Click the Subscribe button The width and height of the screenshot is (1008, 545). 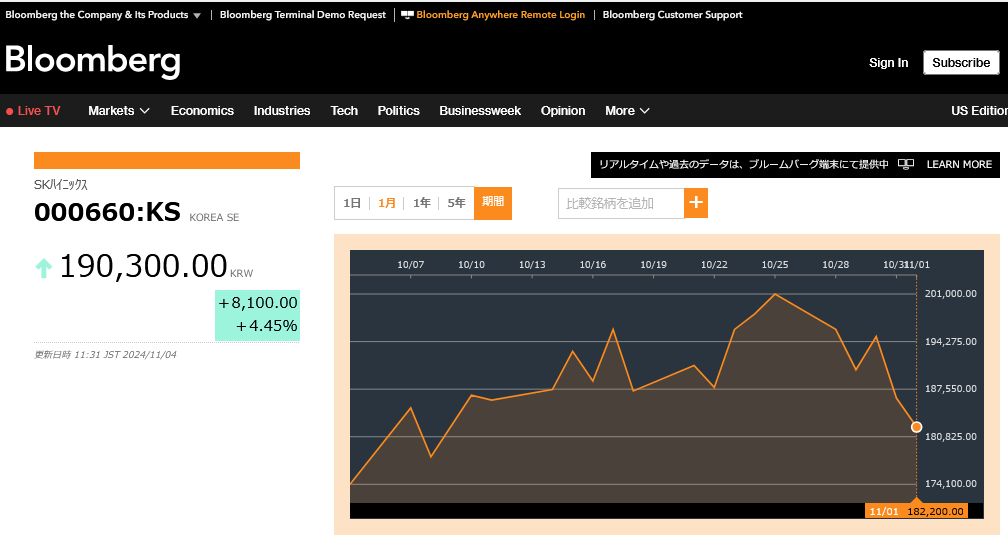pyautogui.click(x=960, y=62)
